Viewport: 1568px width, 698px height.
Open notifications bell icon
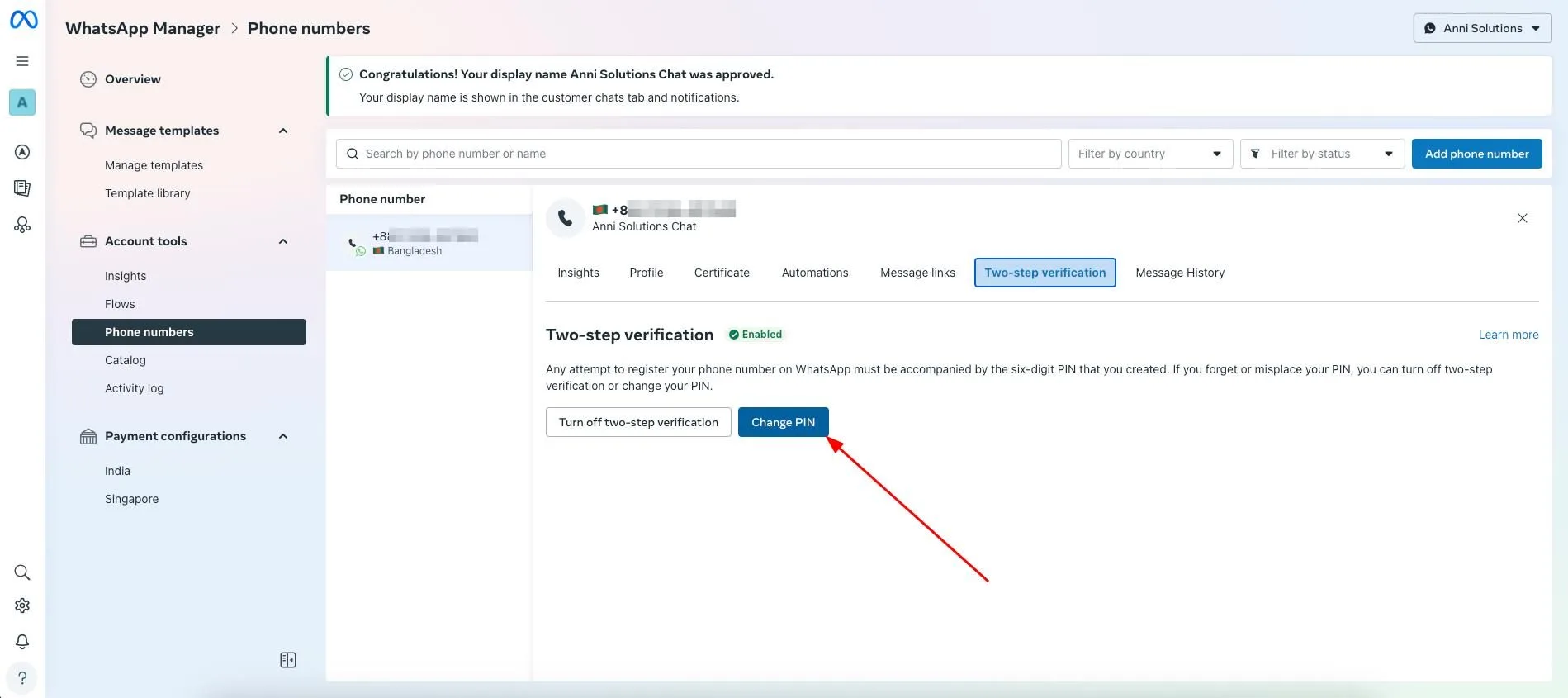click(x=22, y=642)
